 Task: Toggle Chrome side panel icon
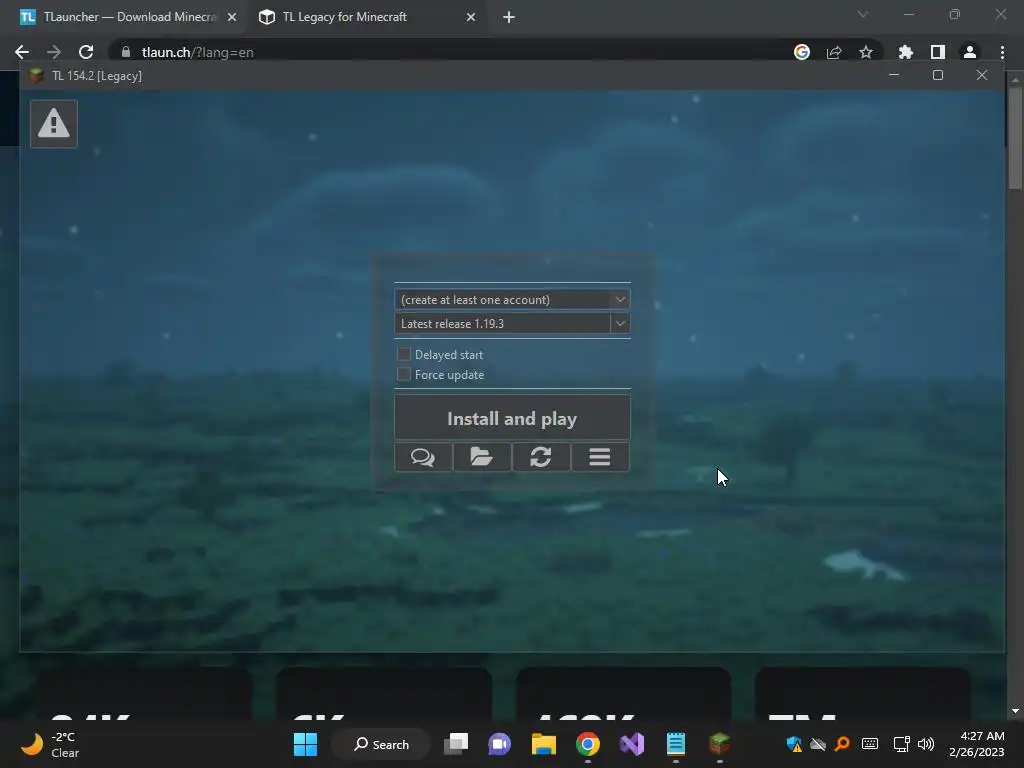(x=938, y=52)
